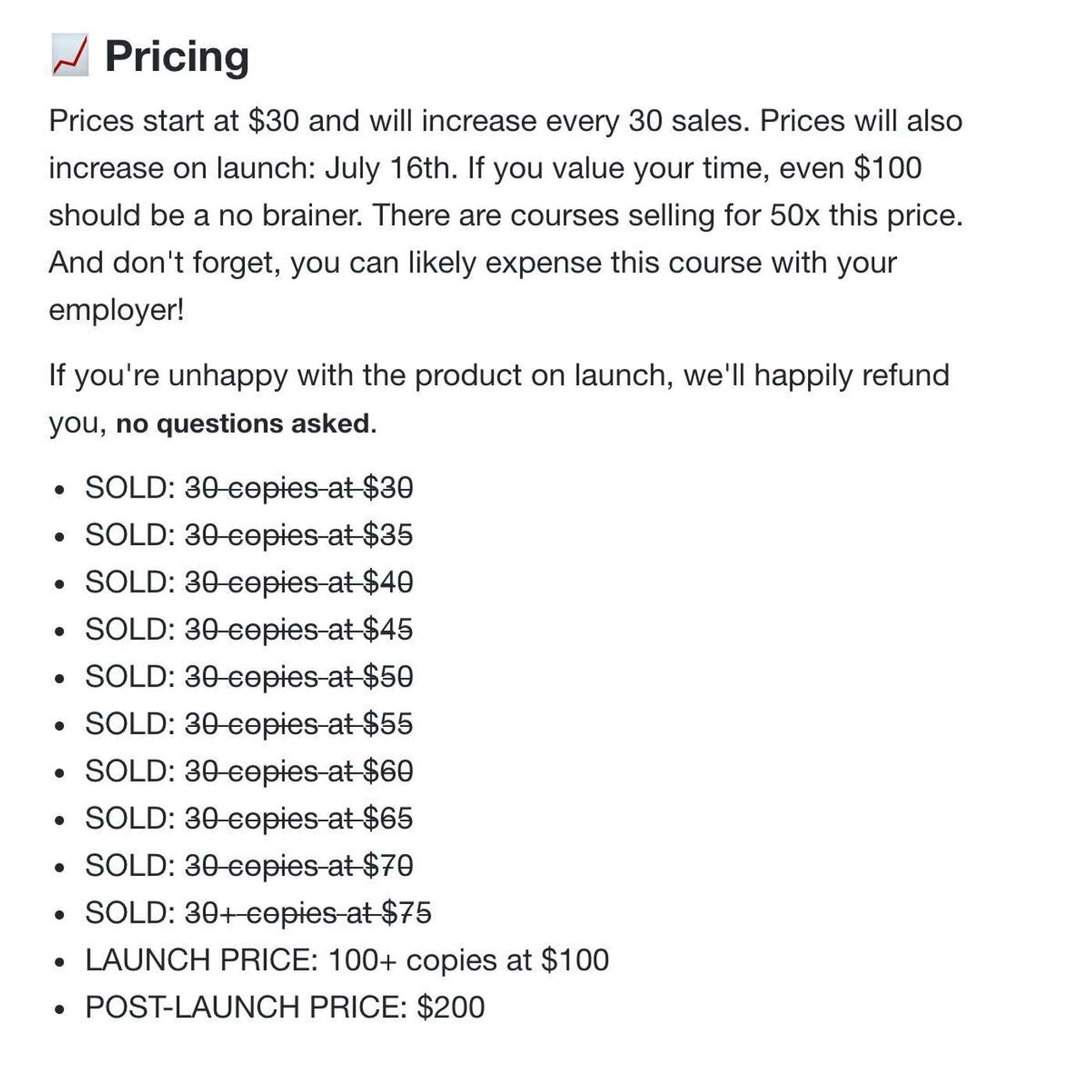Viewport: 1092px width, 1092px height.
Task: Click the bold 'no questions asked' text
Action: [x=243, y=424]
